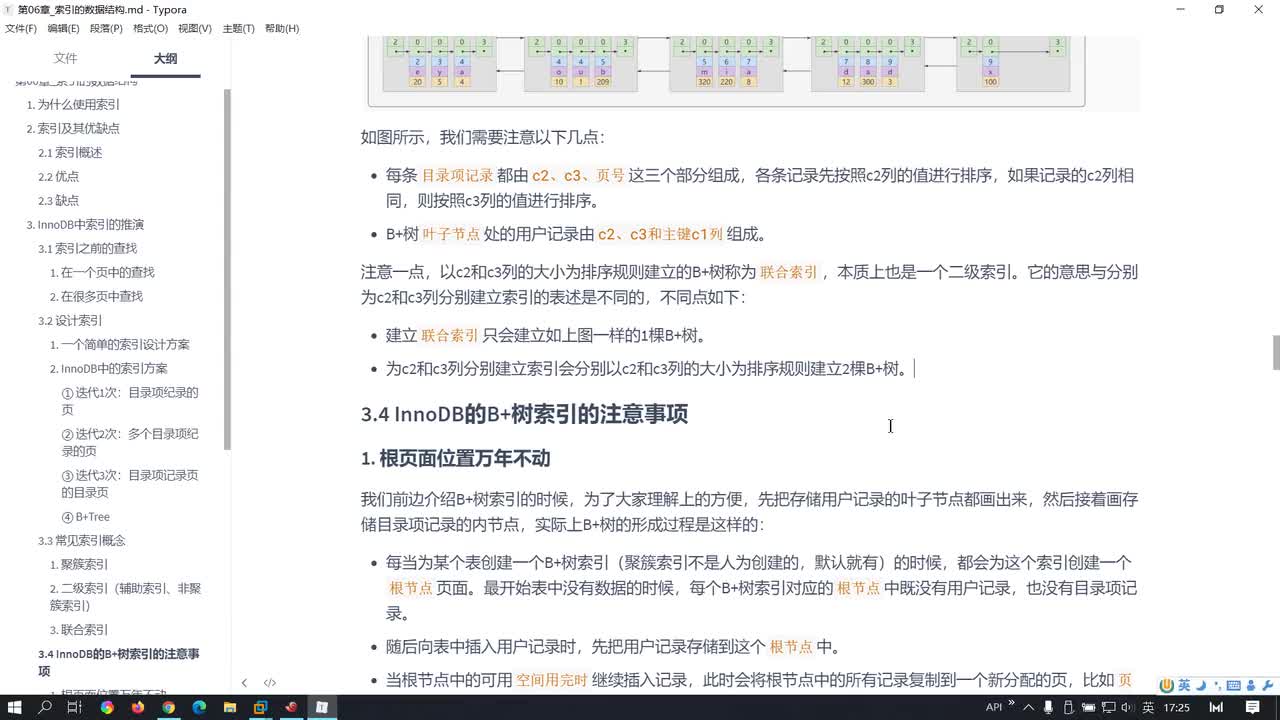Open taskbar search magnifier

(45, 707)
